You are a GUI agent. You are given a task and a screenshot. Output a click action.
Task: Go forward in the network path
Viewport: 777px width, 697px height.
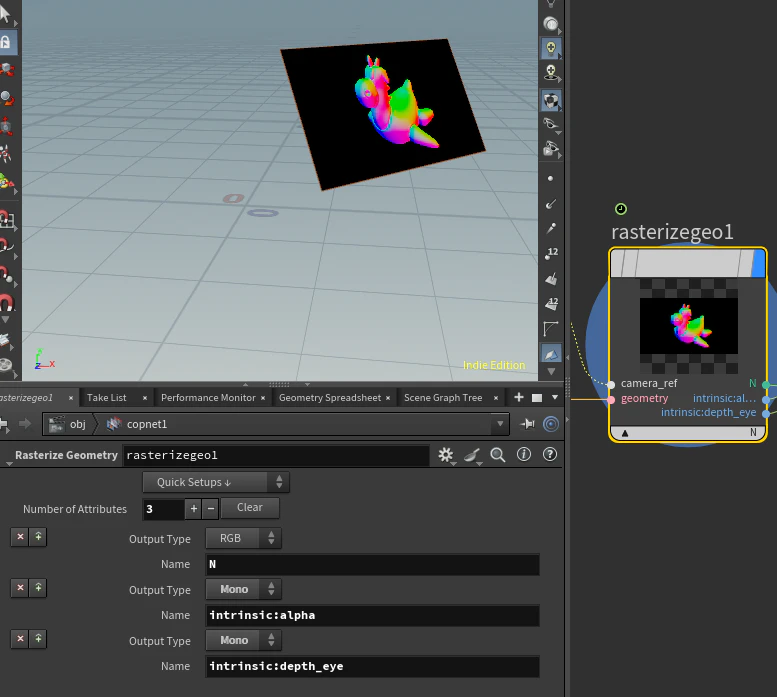(25, 424)
